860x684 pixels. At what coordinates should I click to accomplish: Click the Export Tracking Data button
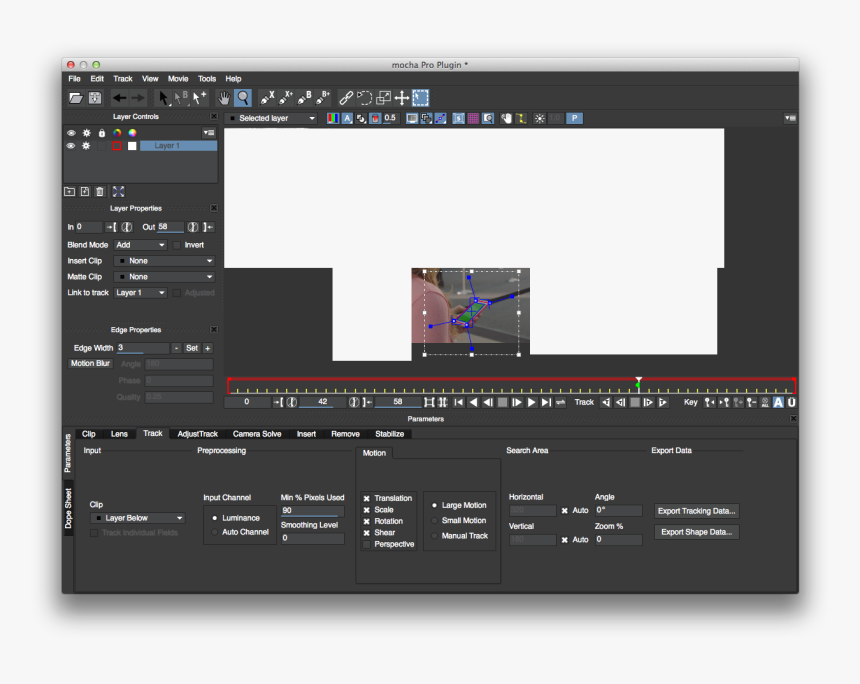[x=696, y=511]
